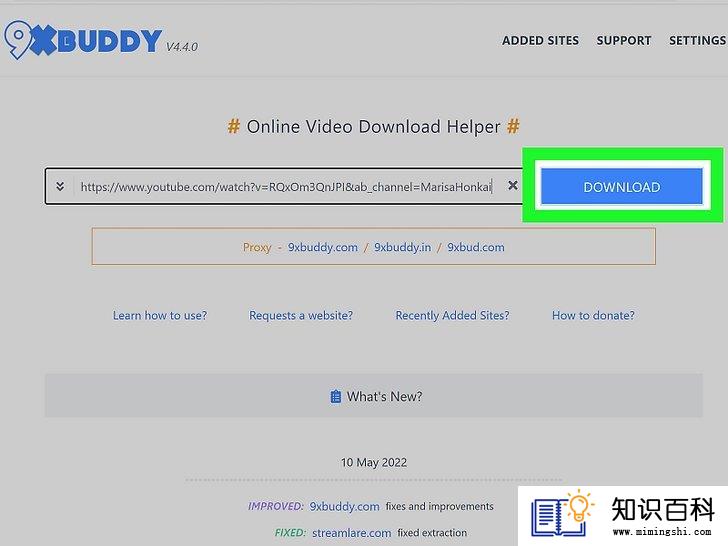Click the 10 May 2022 date text
This screenshot has height=546, width=728.
point(374,462)
